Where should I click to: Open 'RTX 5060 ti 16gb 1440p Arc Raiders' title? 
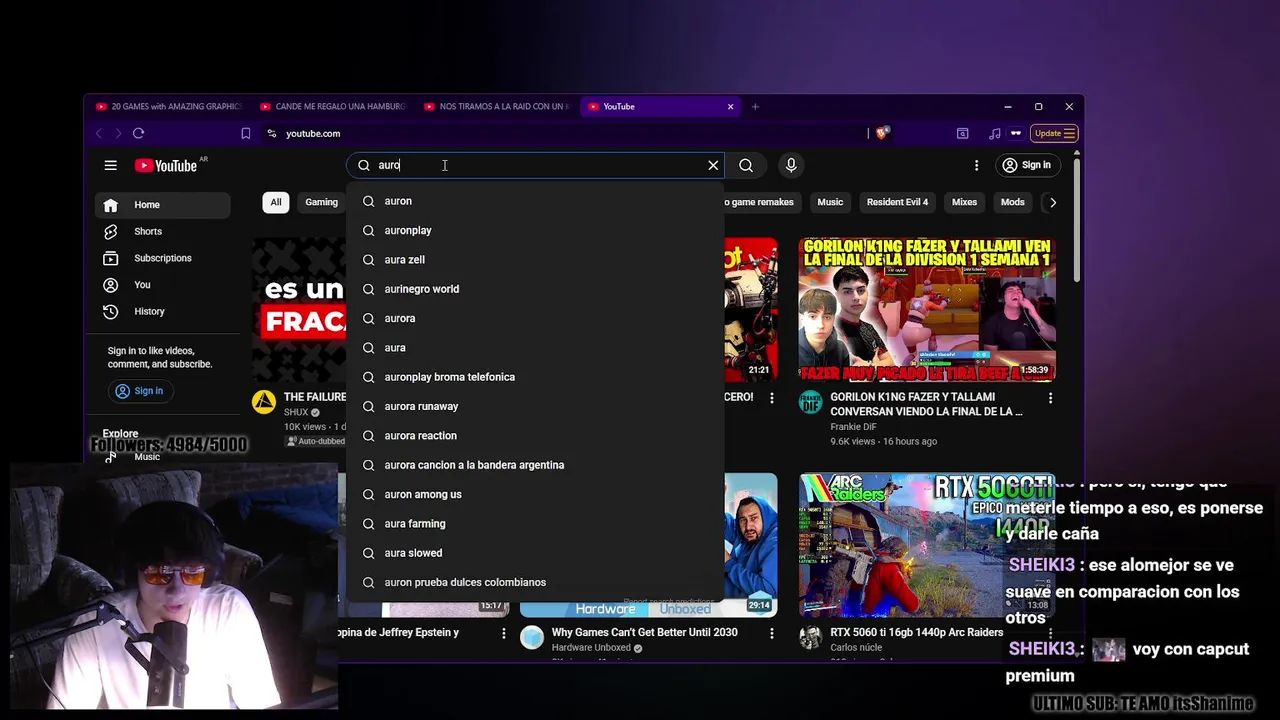pyautogui.click(x=917, y=633)
